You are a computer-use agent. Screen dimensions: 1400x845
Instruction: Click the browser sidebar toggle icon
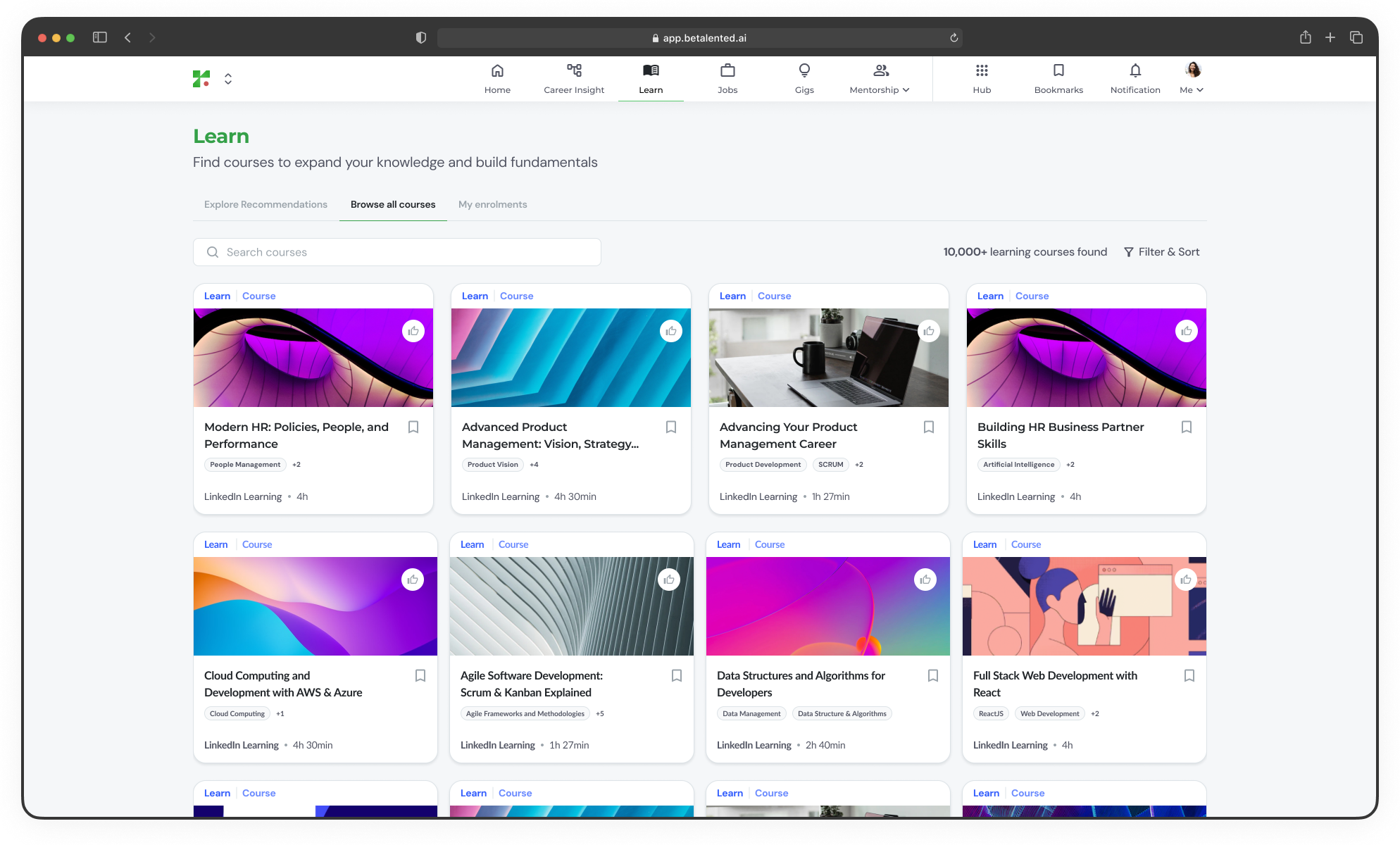(x=100, y=37)
